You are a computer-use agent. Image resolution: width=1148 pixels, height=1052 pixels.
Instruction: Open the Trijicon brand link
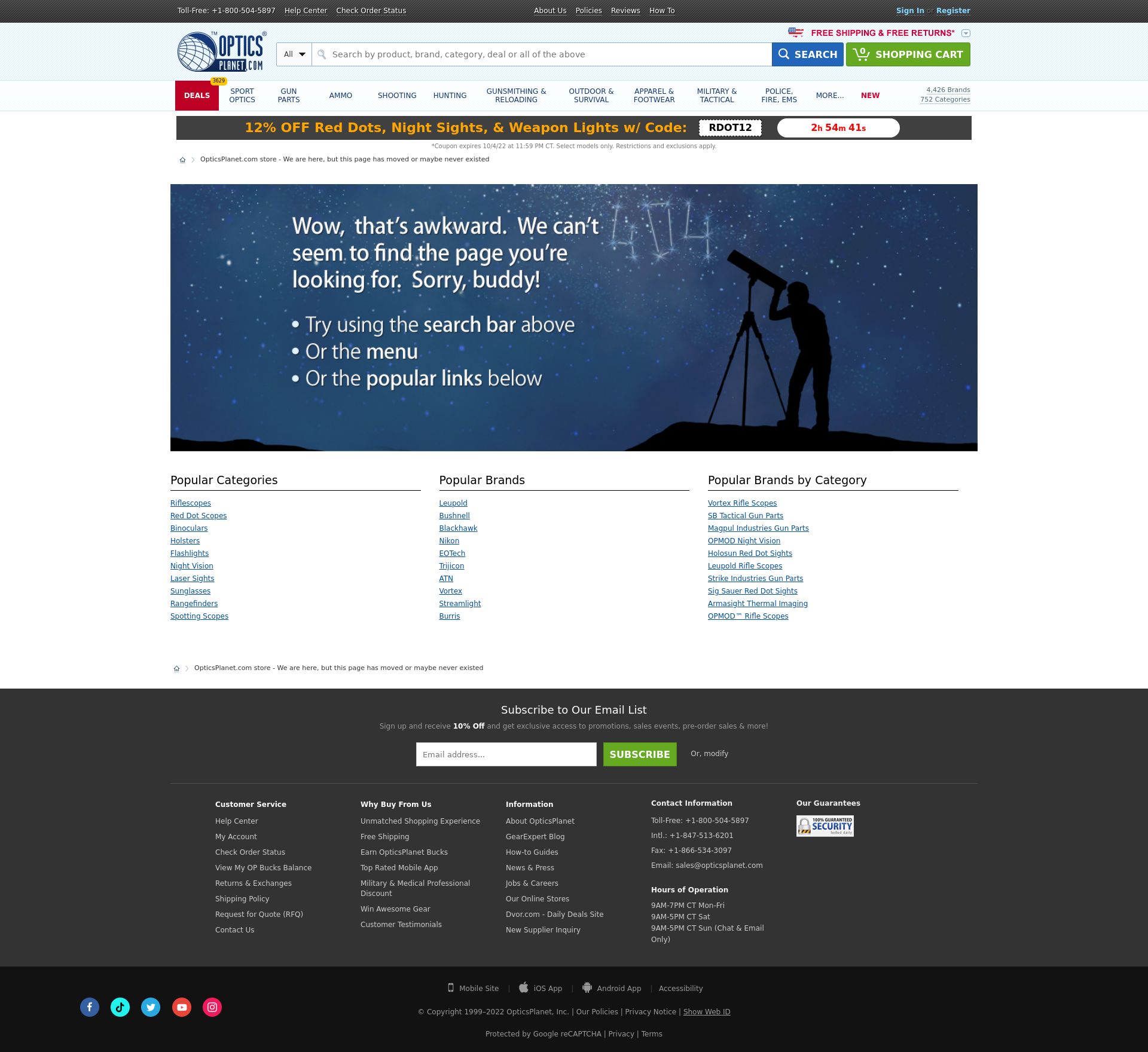pyautogui.click(x=451, y=566)
